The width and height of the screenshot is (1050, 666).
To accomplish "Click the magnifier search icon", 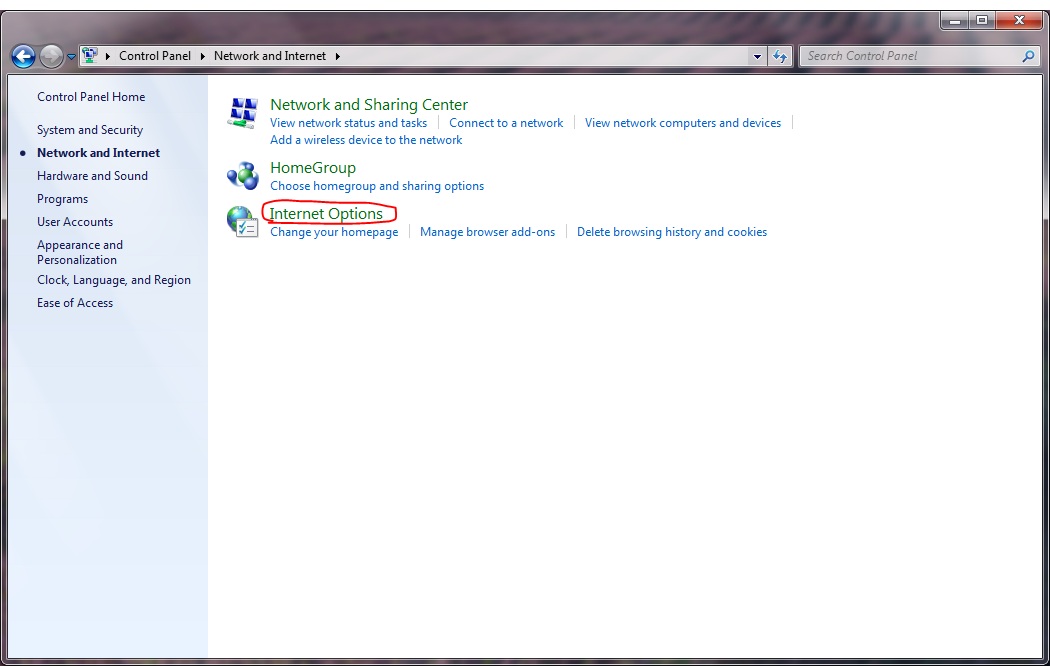I will point(1029,56).
